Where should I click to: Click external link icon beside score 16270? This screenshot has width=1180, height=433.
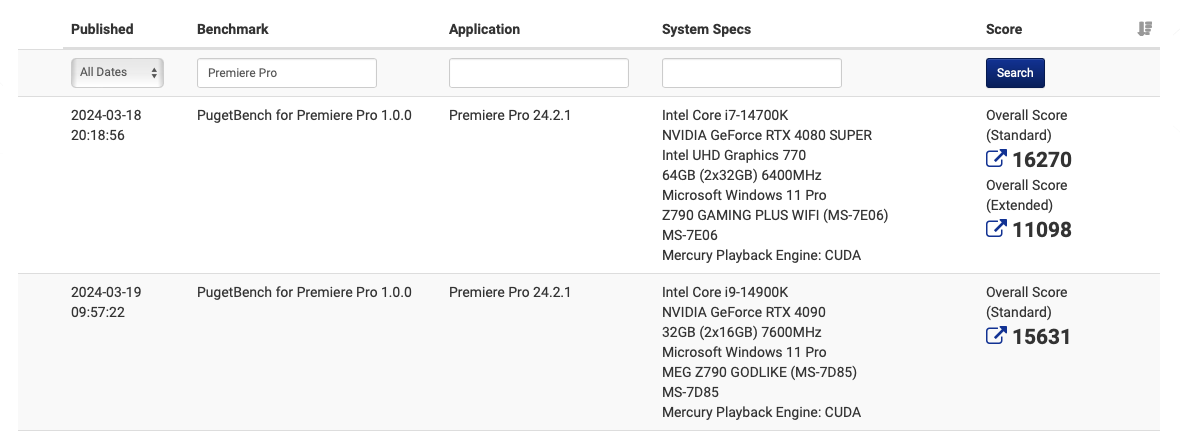(996, 159)
